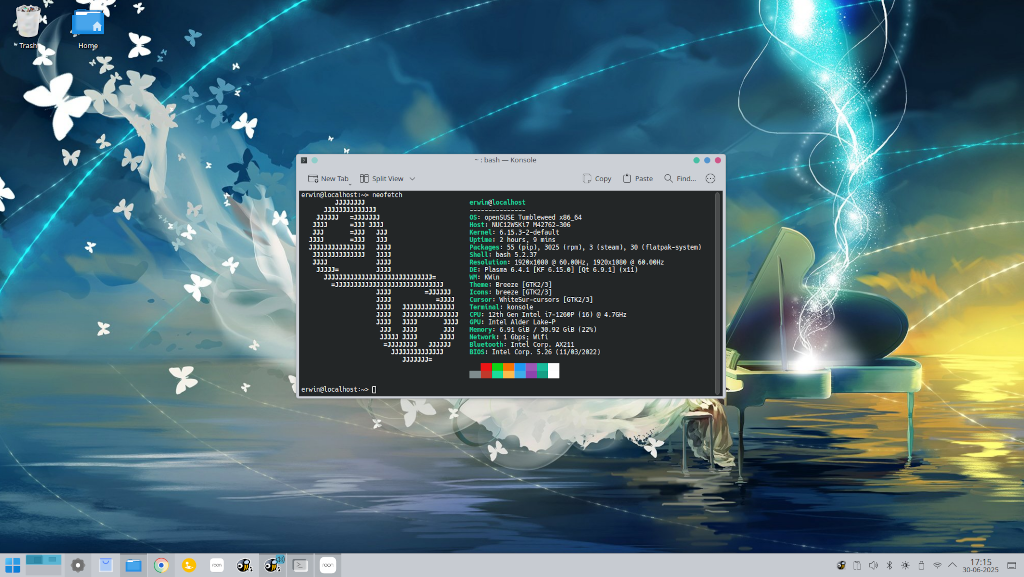Open the volume control tray icon
The width and height of the screenshot is (1024, 577).
point(873,565)
